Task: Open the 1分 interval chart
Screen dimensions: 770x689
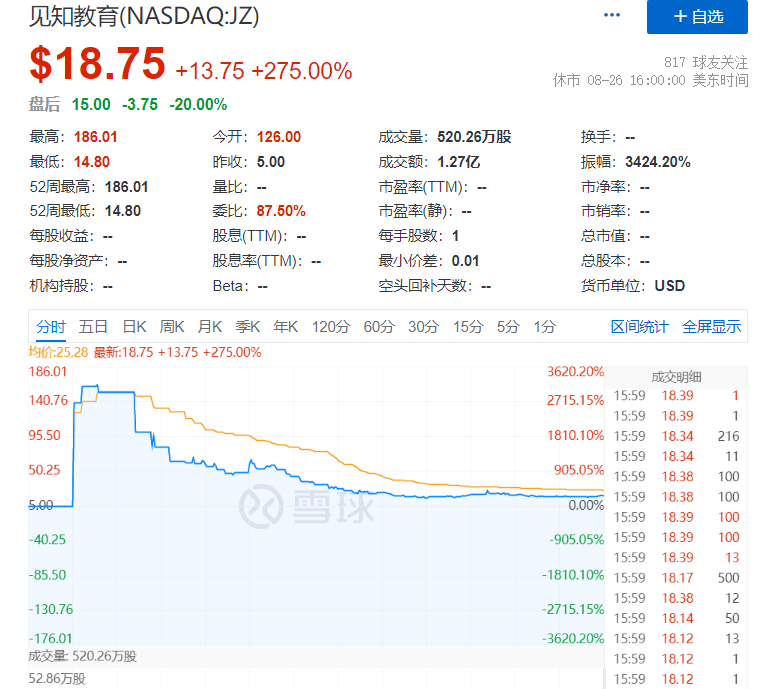Action: 544,326
